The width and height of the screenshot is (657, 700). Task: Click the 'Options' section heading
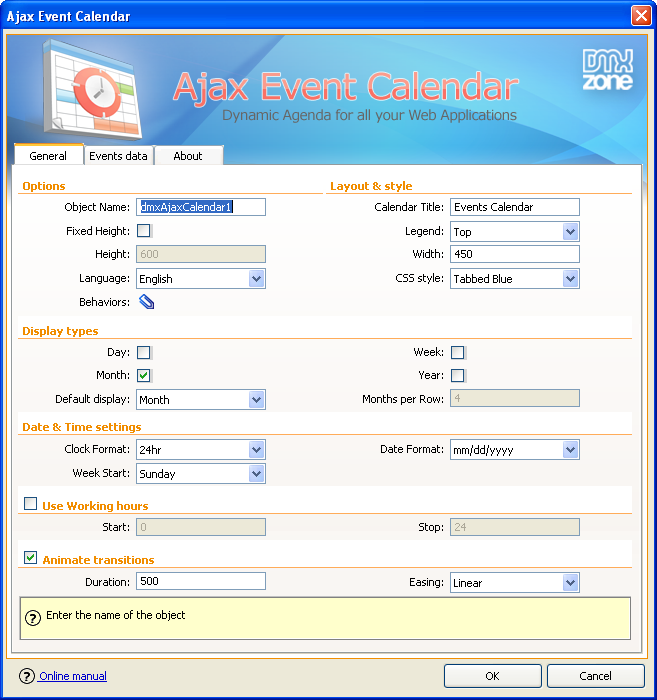click(44, 186)
